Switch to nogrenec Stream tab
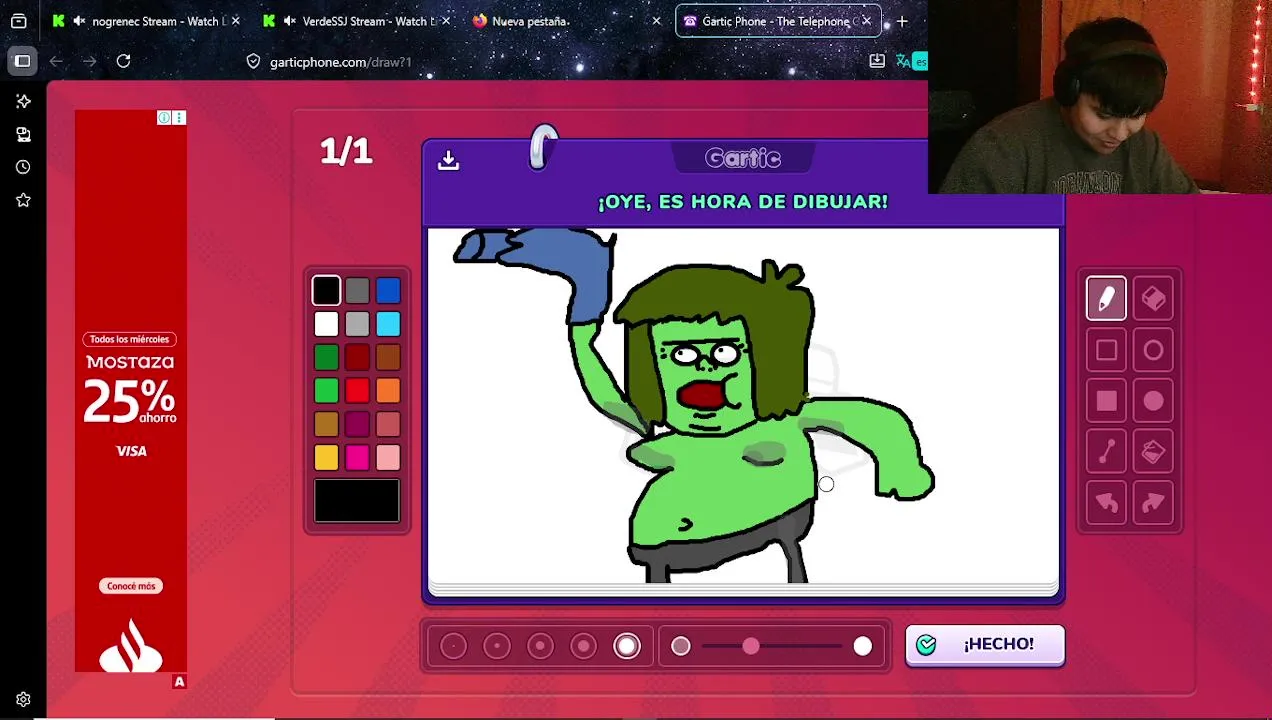1272x720 pixels. (x=146, y=21)
